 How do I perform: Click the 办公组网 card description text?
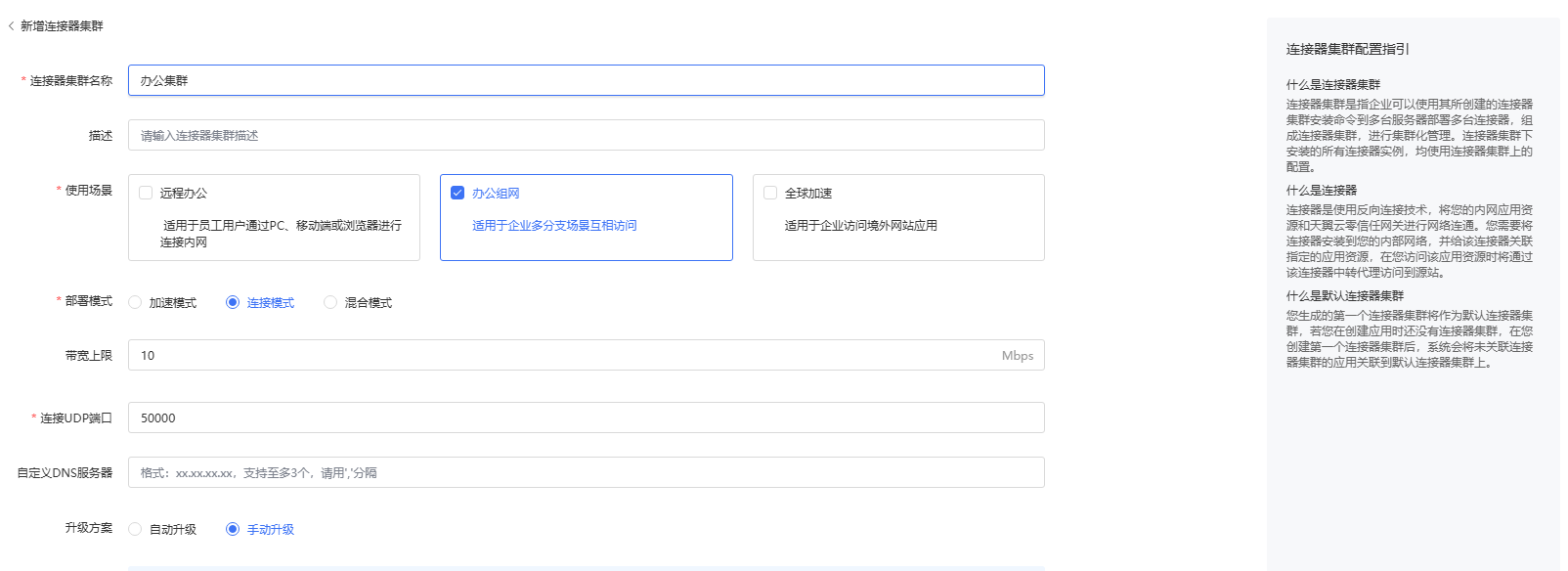[x=554, y=225]
